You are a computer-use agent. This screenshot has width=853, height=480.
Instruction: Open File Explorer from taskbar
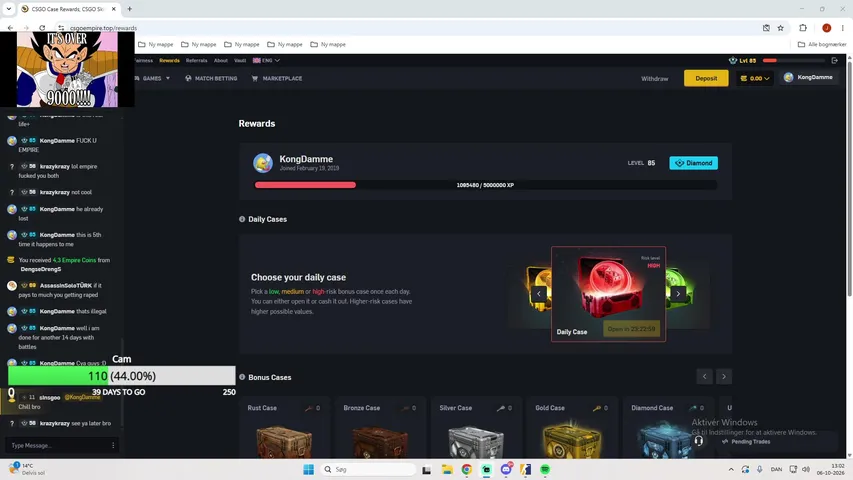tap(447, 469)
